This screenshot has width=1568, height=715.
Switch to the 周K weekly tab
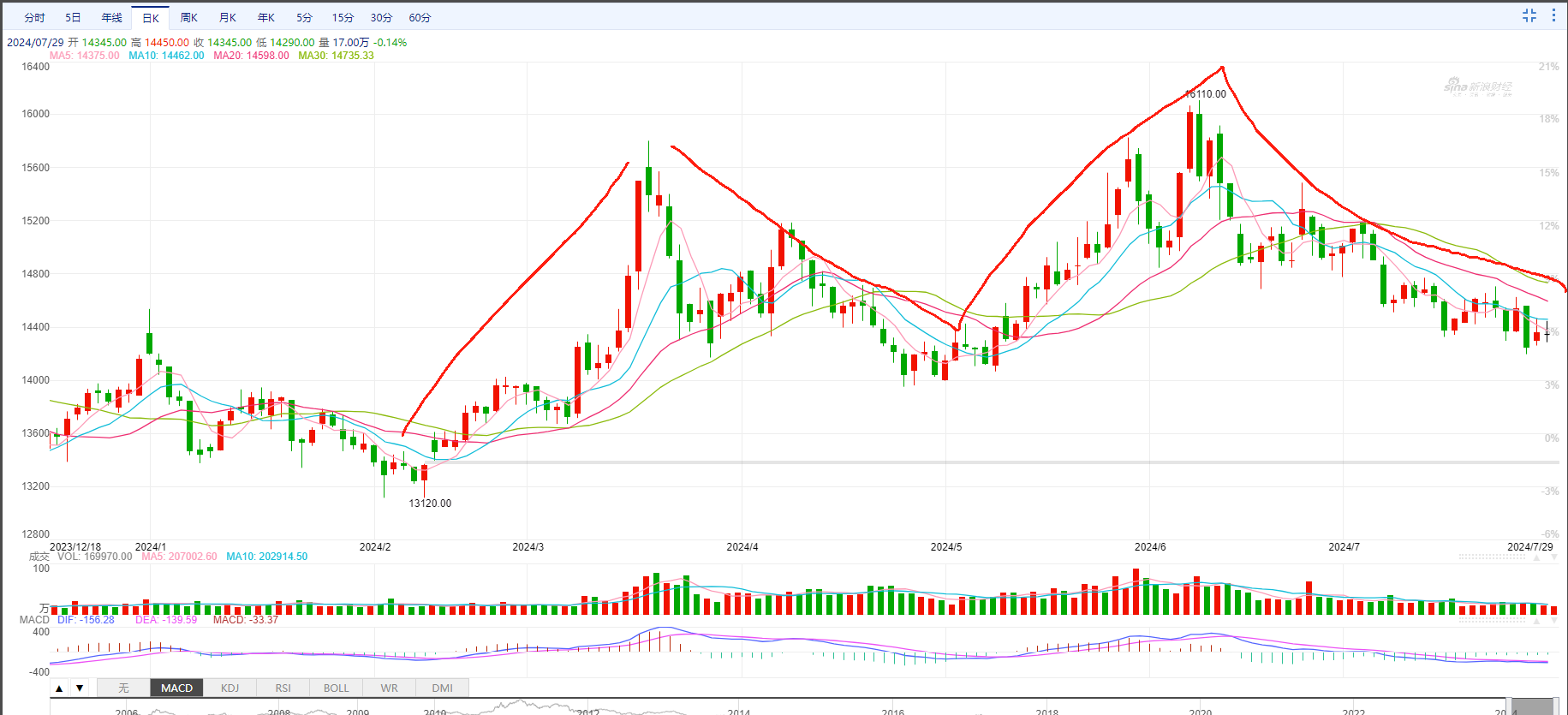(189, 18)
